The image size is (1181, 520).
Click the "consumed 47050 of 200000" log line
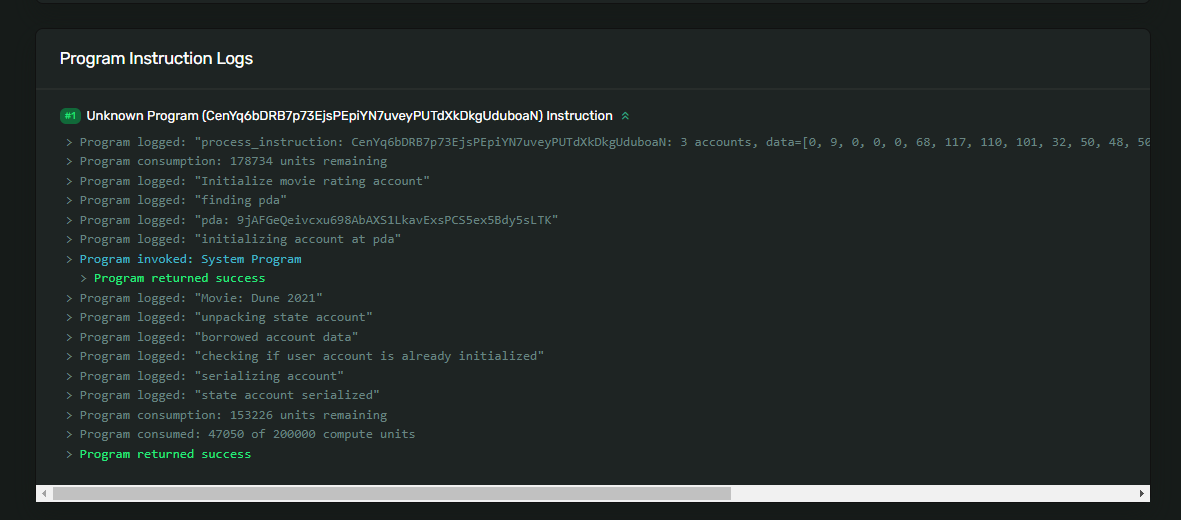point(247,434)
